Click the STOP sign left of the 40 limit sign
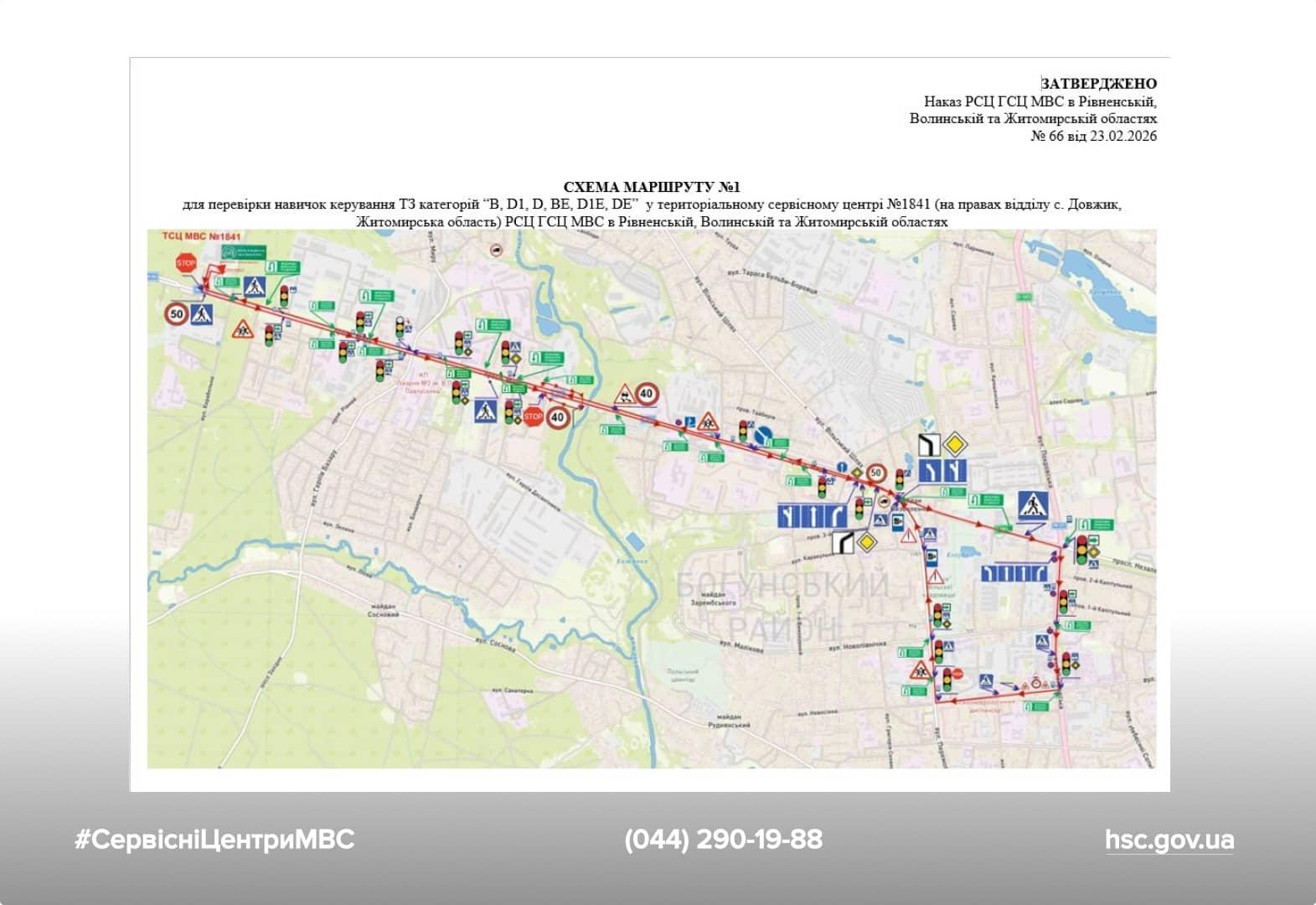The height and width of the screenshot is (905, 1316). [x=533, y=416]
